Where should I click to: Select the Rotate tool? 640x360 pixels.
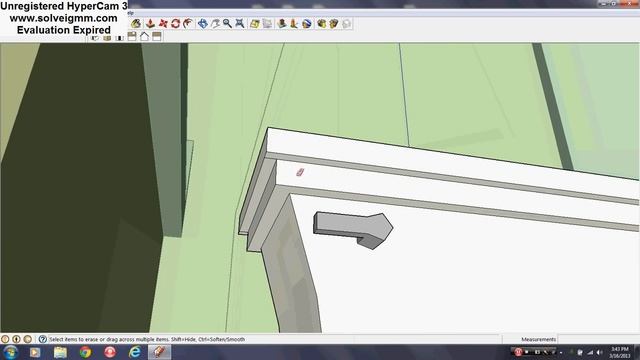click(176, 24)
